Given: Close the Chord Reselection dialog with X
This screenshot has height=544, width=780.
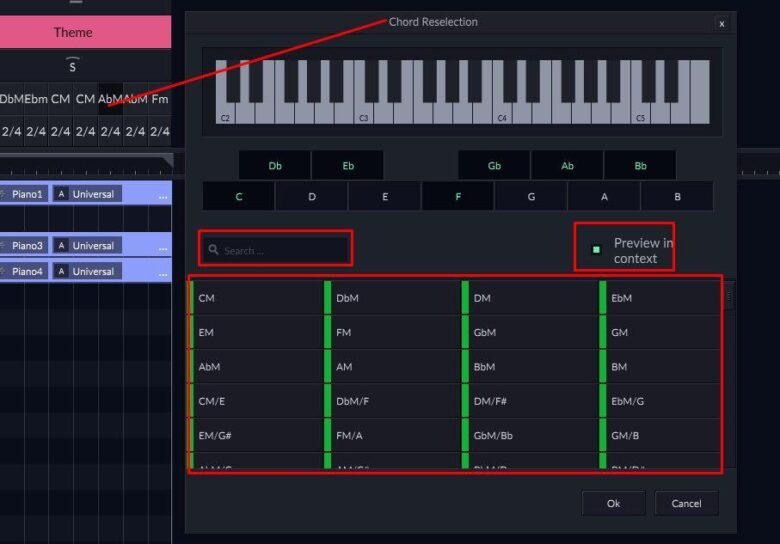Looking at the screenshot, I should [x=721, y=23].
